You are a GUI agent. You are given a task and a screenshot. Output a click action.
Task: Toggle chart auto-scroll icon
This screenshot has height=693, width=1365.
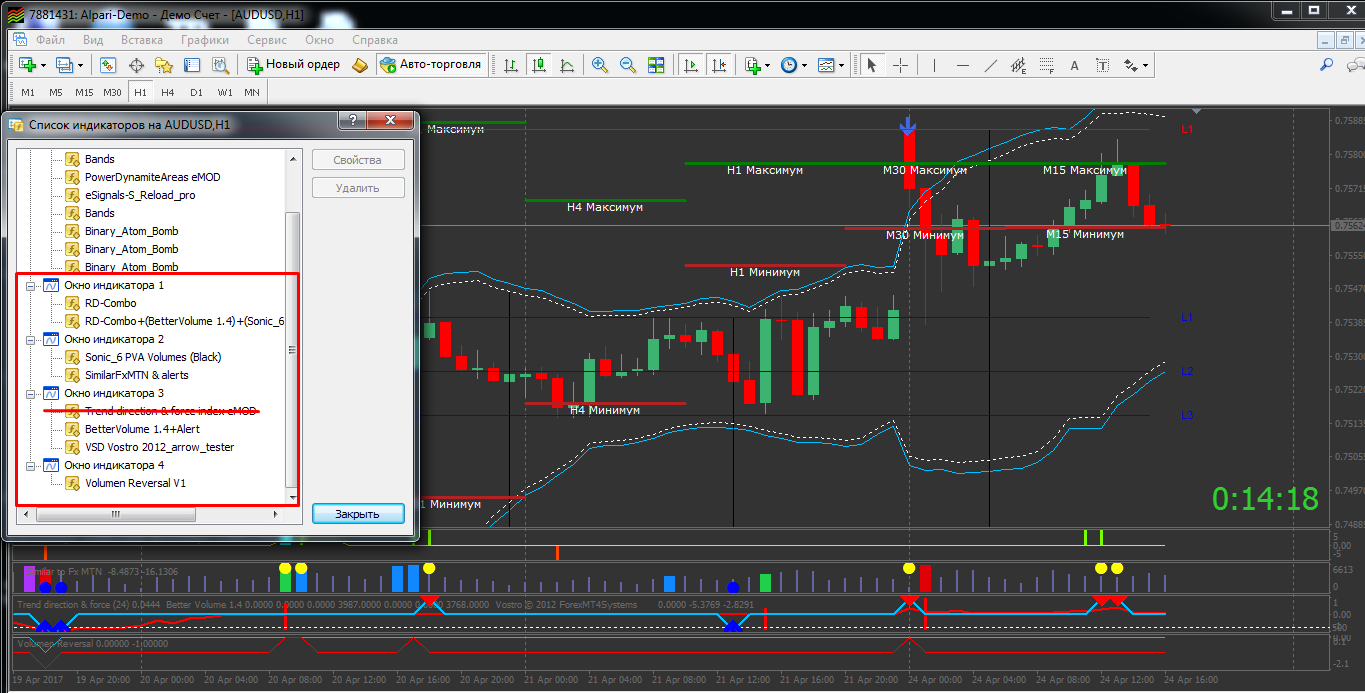point(691,65)
